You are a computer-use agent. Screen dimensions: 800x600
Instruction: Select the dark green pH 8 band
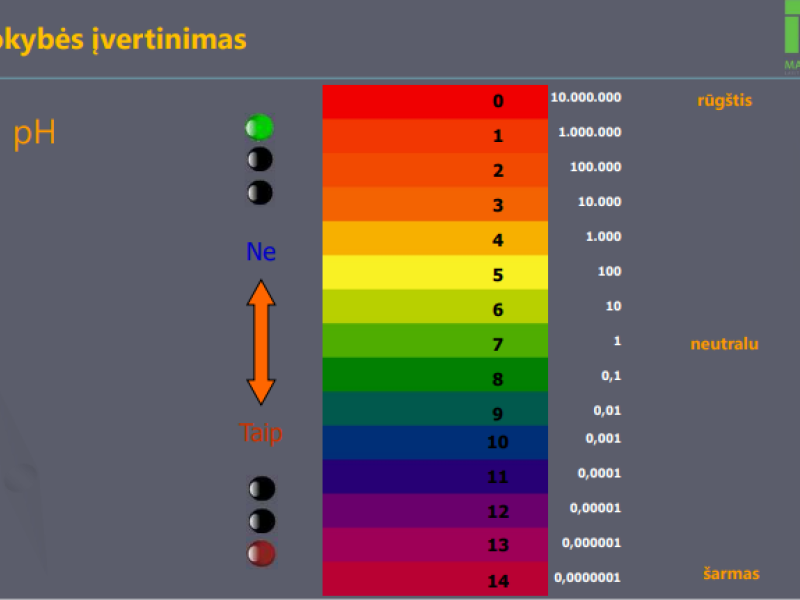pos(435,375)
